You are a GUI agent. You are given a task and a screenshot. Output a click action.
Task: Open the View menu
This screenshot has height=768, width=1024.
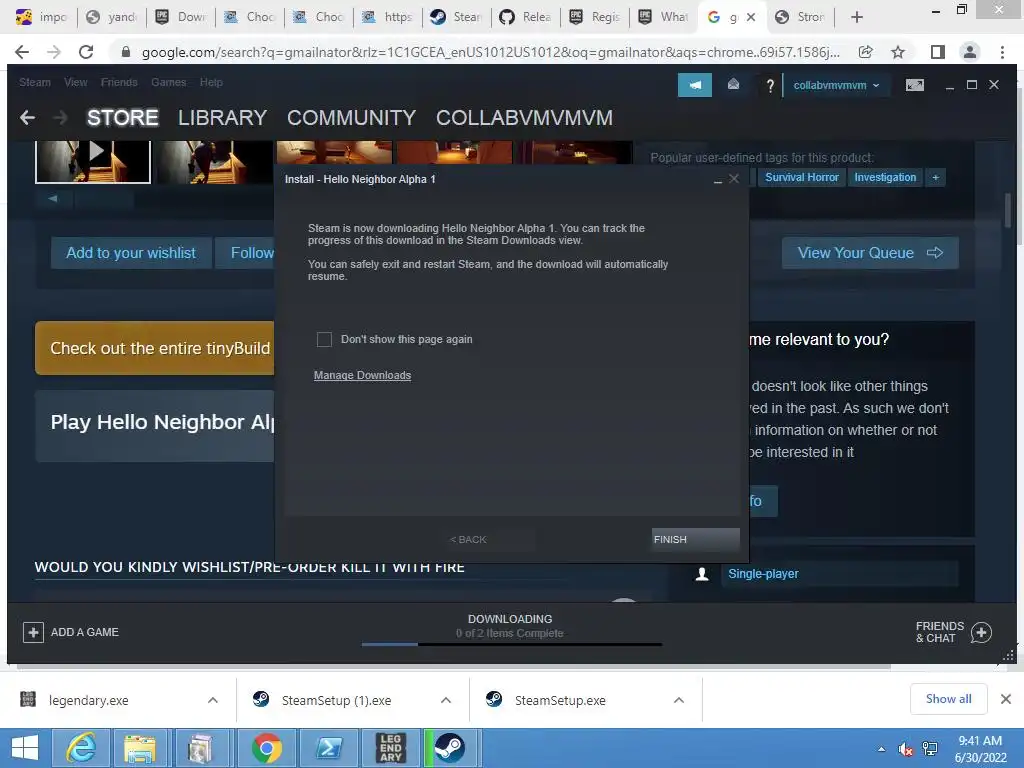coord(76,82)
